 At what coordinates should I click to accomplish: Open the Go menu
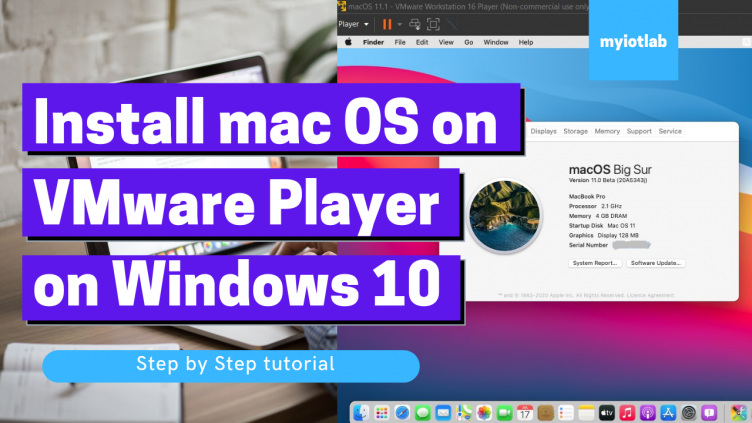tap(469, 42)
